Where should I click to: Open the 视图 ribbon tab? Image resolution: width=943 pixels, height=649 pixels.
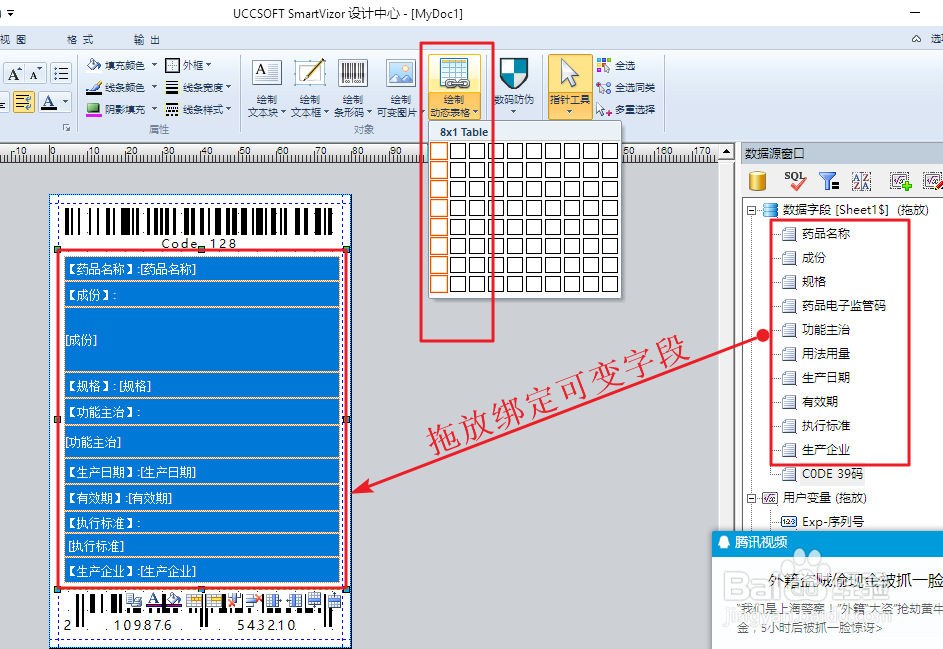13,40
